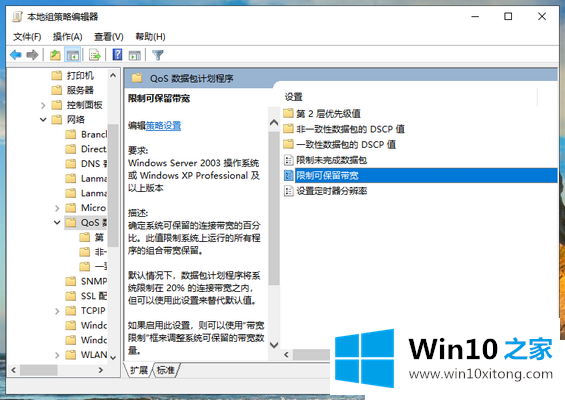Click the policy icon of 设置定时器分辨率
Viewport: 565px width, 400px height.
(289, 191)
